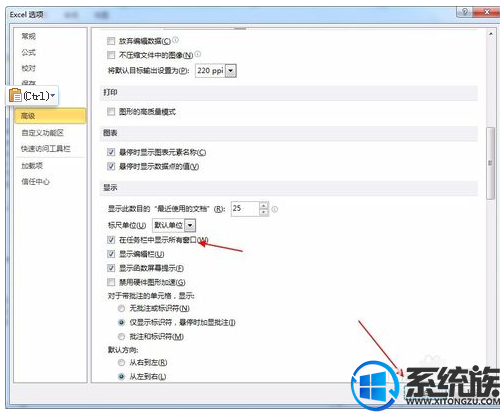Viewport: 500px width, 414px height.
Task: Open the paste options (Ctrl) dropdown arrow
Action: point(53,95)
